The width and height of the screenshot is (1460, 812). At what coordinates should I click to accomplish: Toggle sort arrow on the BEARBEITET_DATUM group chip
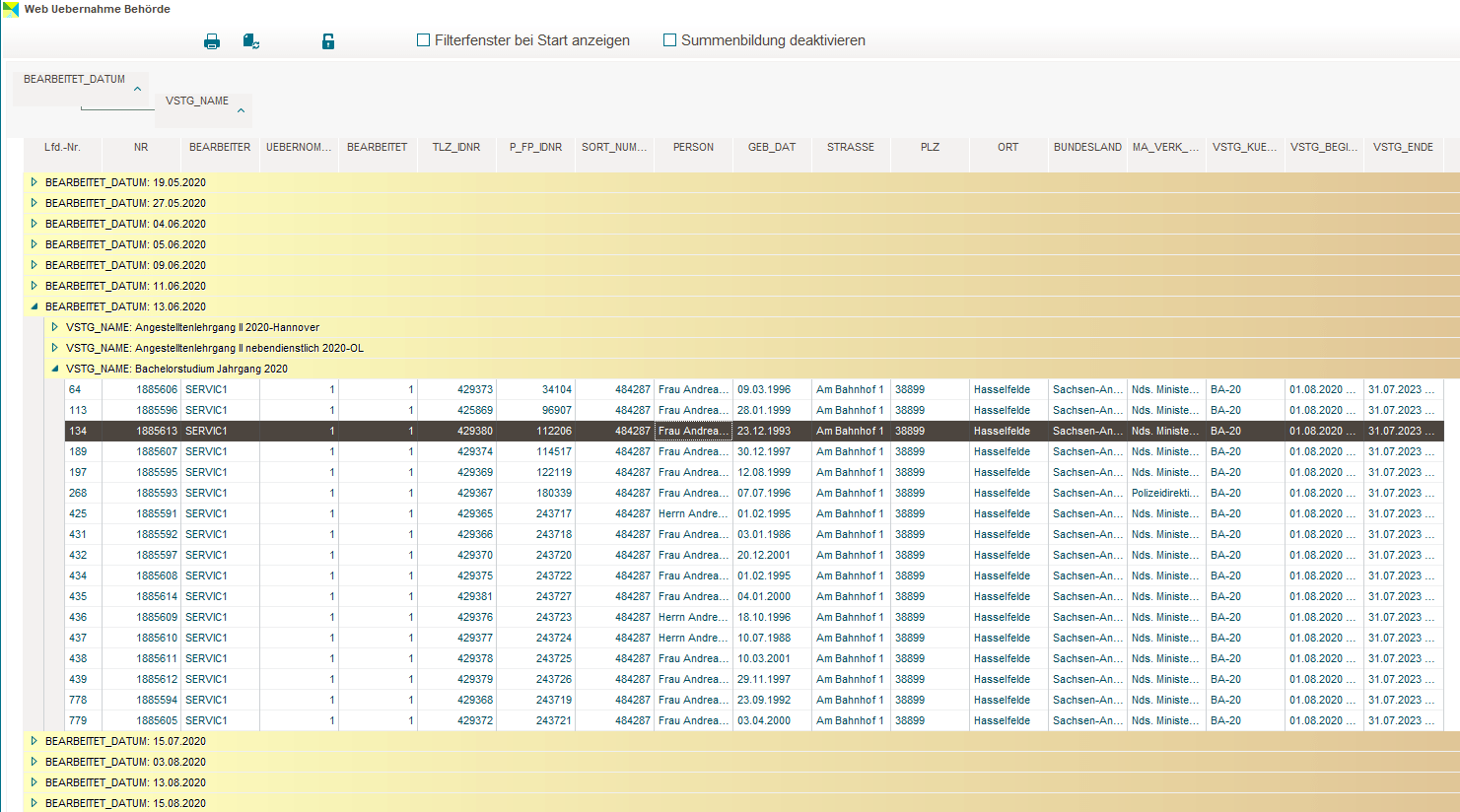point(137,89)
